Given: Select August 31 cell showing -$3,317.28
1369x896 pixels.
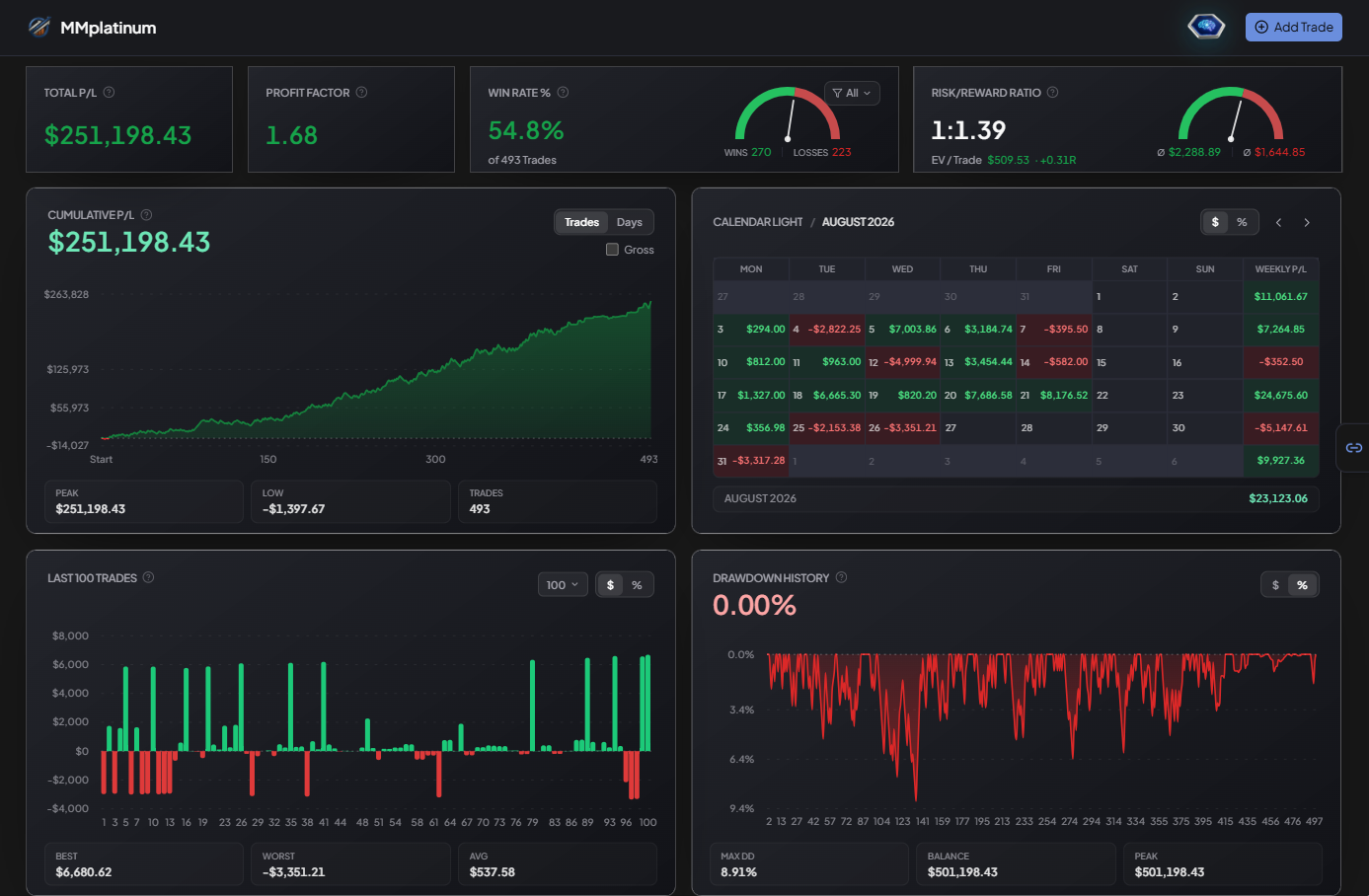Looking at the screenshot, I should [x=751, y=461].
